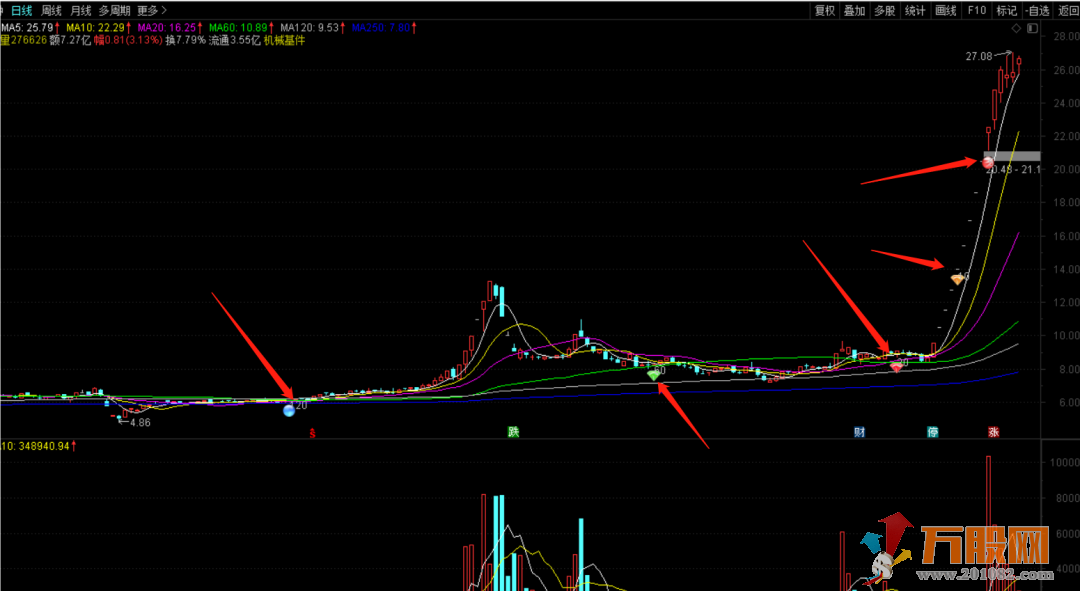The width and height of the screenshot is (1080, 591).
Task: Click the green diamond signal marker
Action: (653, 375)
